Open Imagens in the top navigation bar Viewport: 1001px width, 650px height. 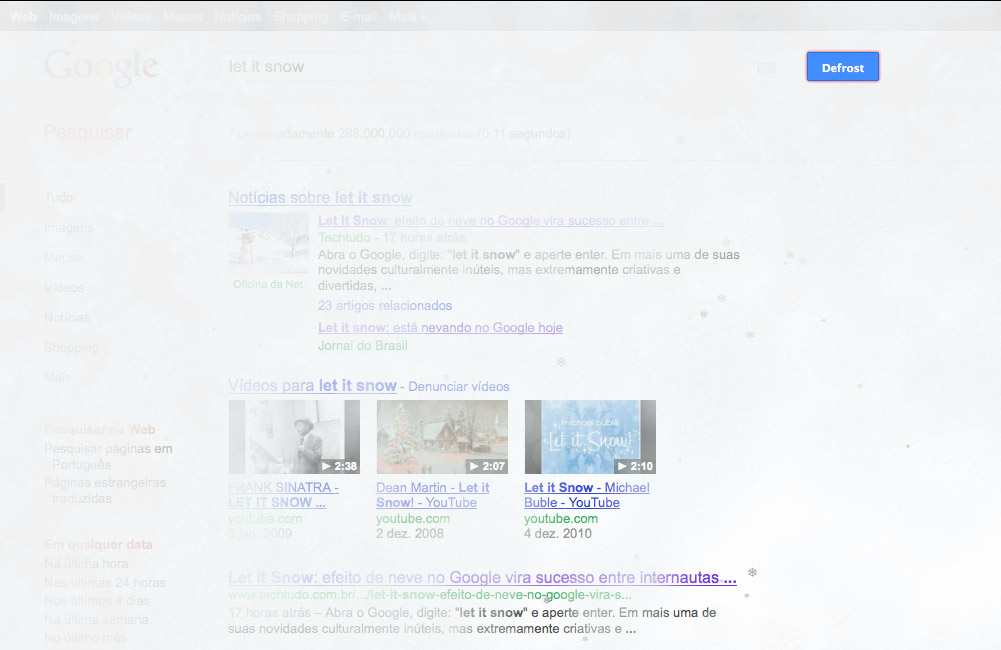tap(73, 17)
